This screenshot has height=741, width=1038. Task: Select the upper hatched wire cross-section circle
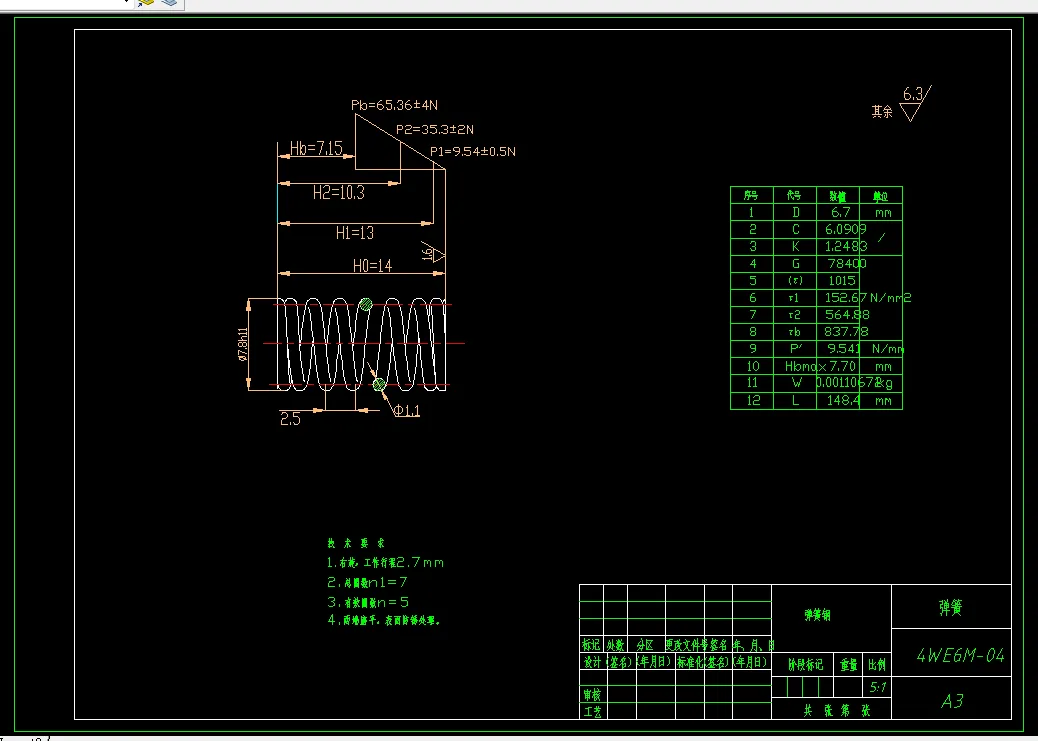[x=366, y=304]
